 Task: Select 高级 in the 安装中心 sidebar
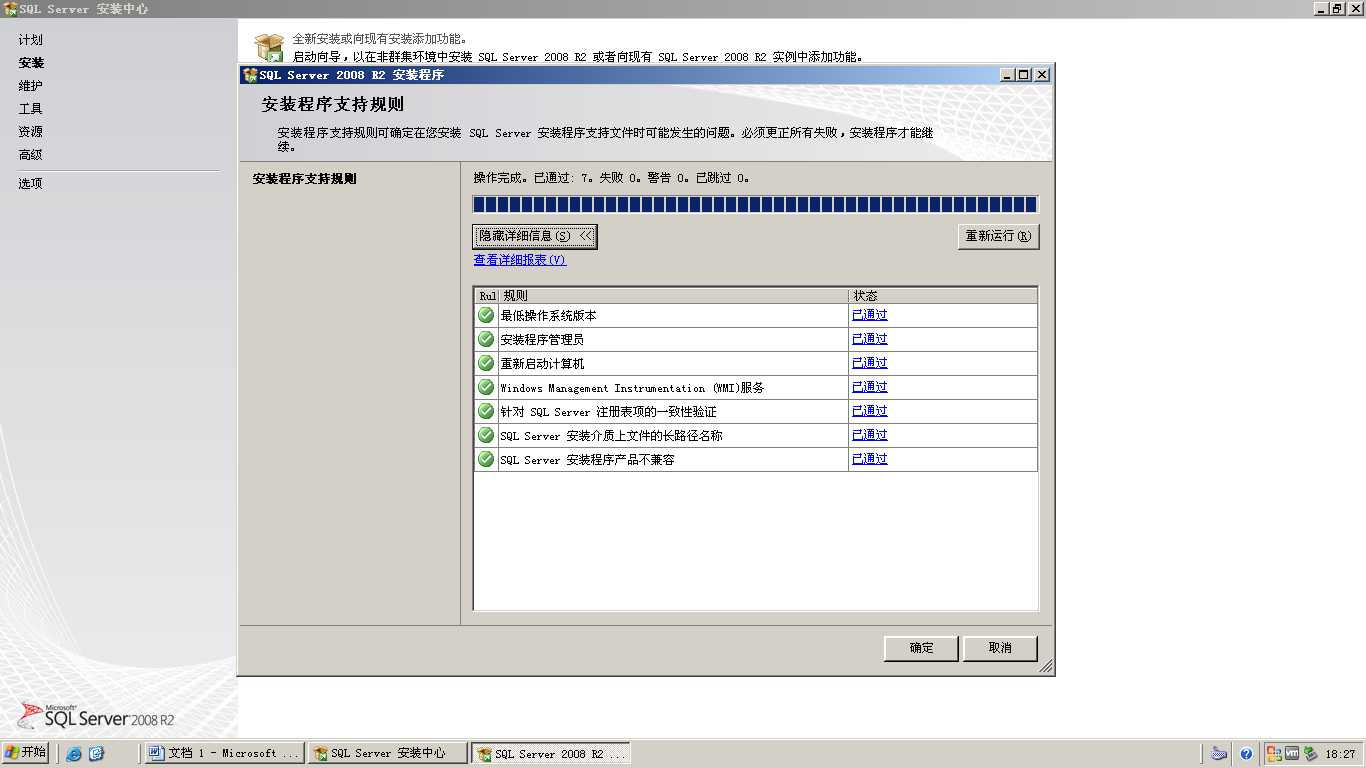coord(31,155)
